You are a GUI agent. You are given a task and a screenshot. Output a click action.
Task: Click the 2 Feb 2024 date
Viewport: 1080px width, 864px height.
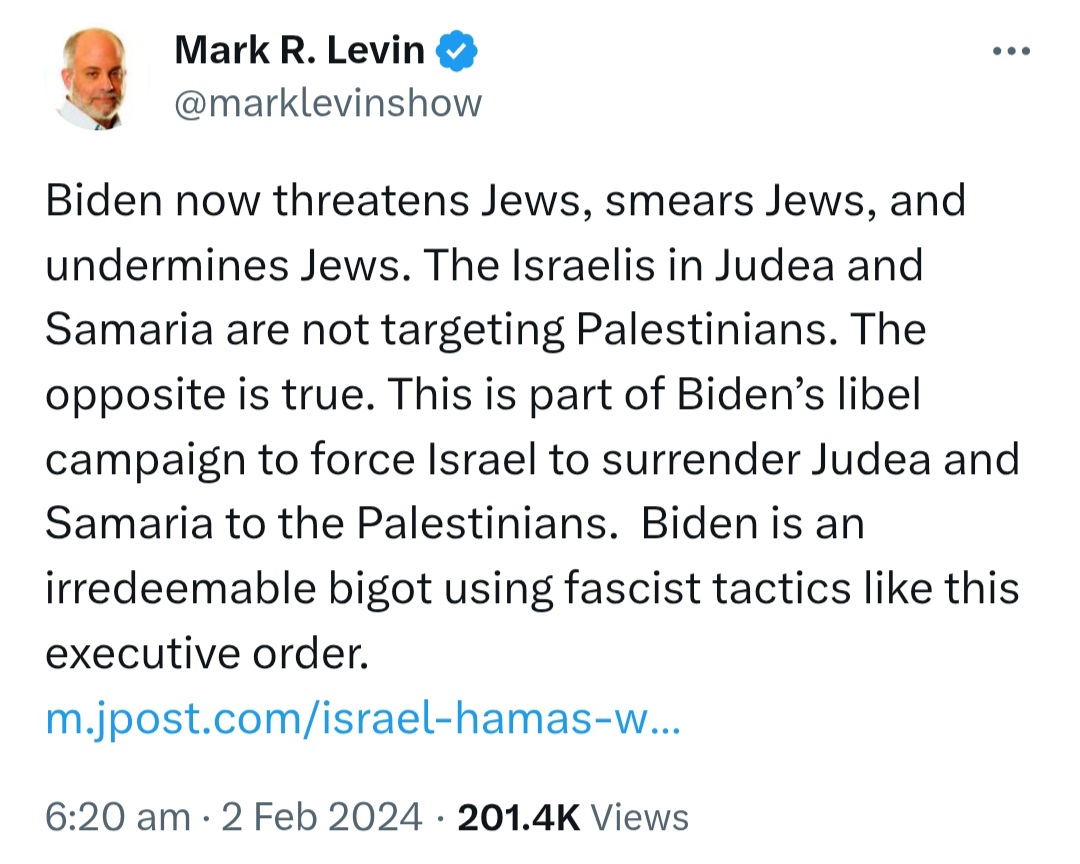(321, 817)
